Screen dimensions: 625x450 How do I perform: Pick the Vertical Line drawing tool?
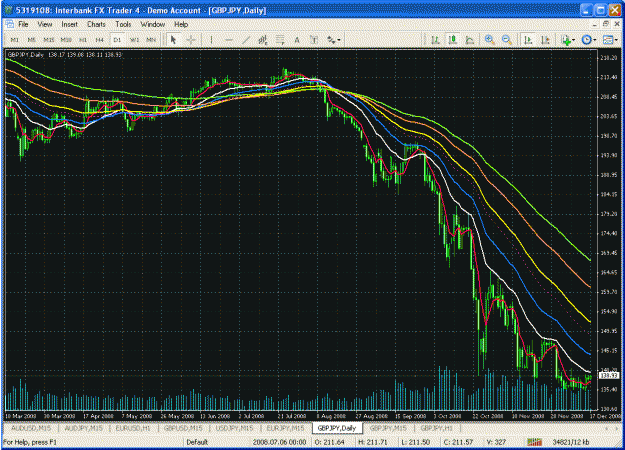point(211,40)
